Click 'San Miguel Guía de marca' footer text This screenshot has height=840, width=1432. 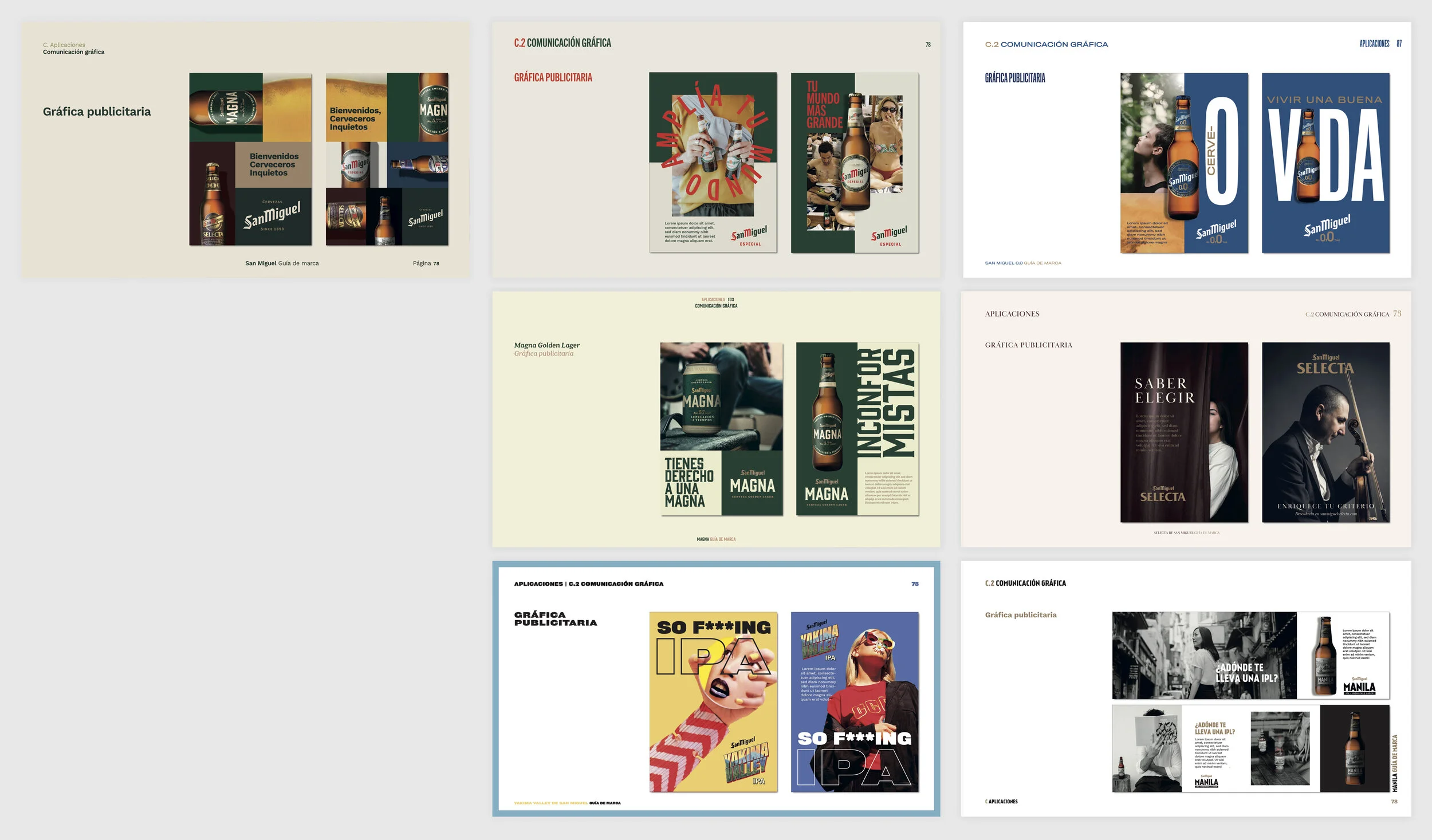[x=282, y=263]
